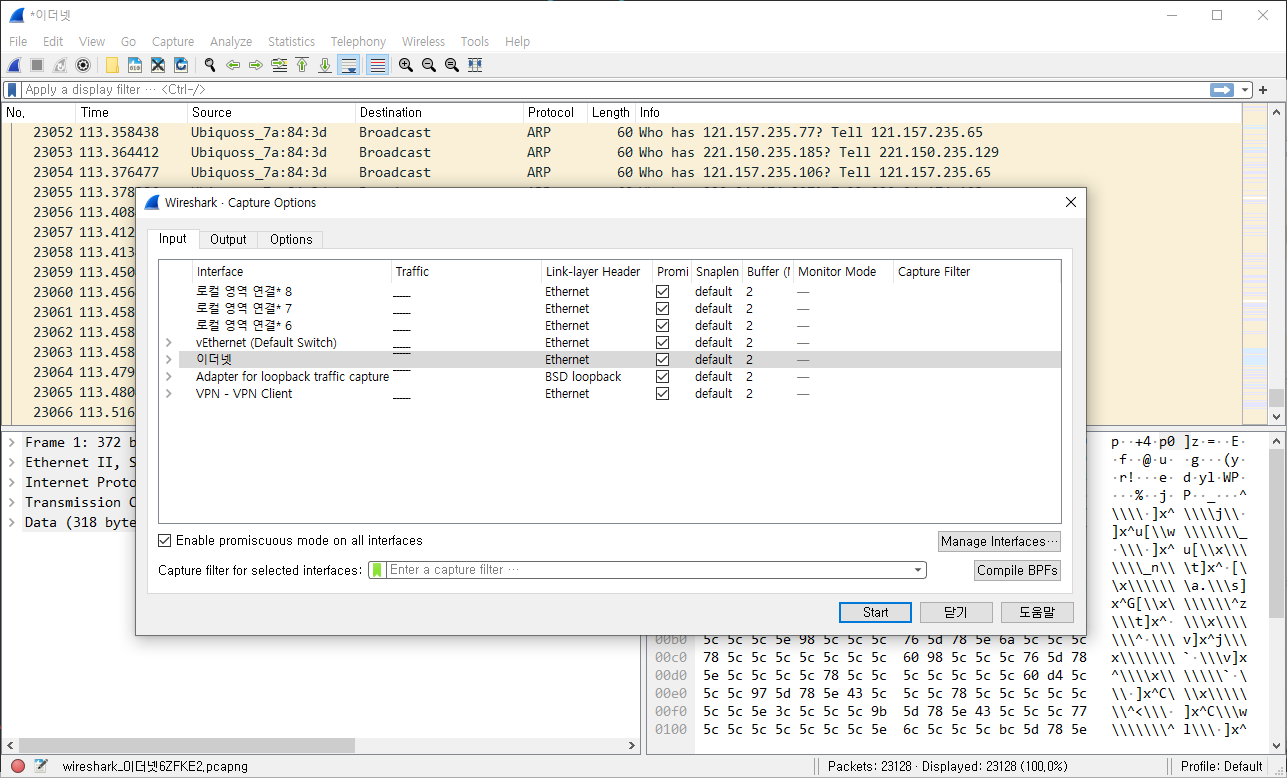This screenshot has width=1287, height=778.
Task: Restart the current capture from the toolbar
Action: (60, 65)
